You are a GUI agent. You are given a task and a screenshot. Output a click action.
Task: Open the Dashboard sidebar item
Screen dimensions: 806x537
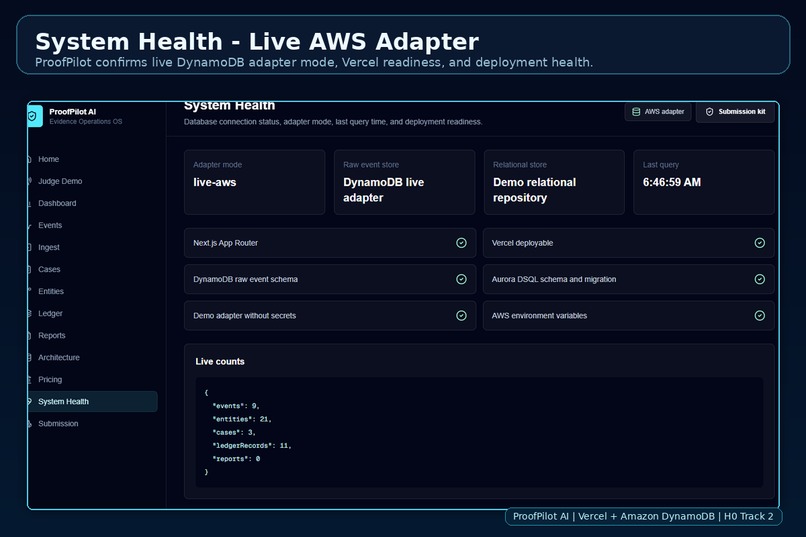(57, 203)
